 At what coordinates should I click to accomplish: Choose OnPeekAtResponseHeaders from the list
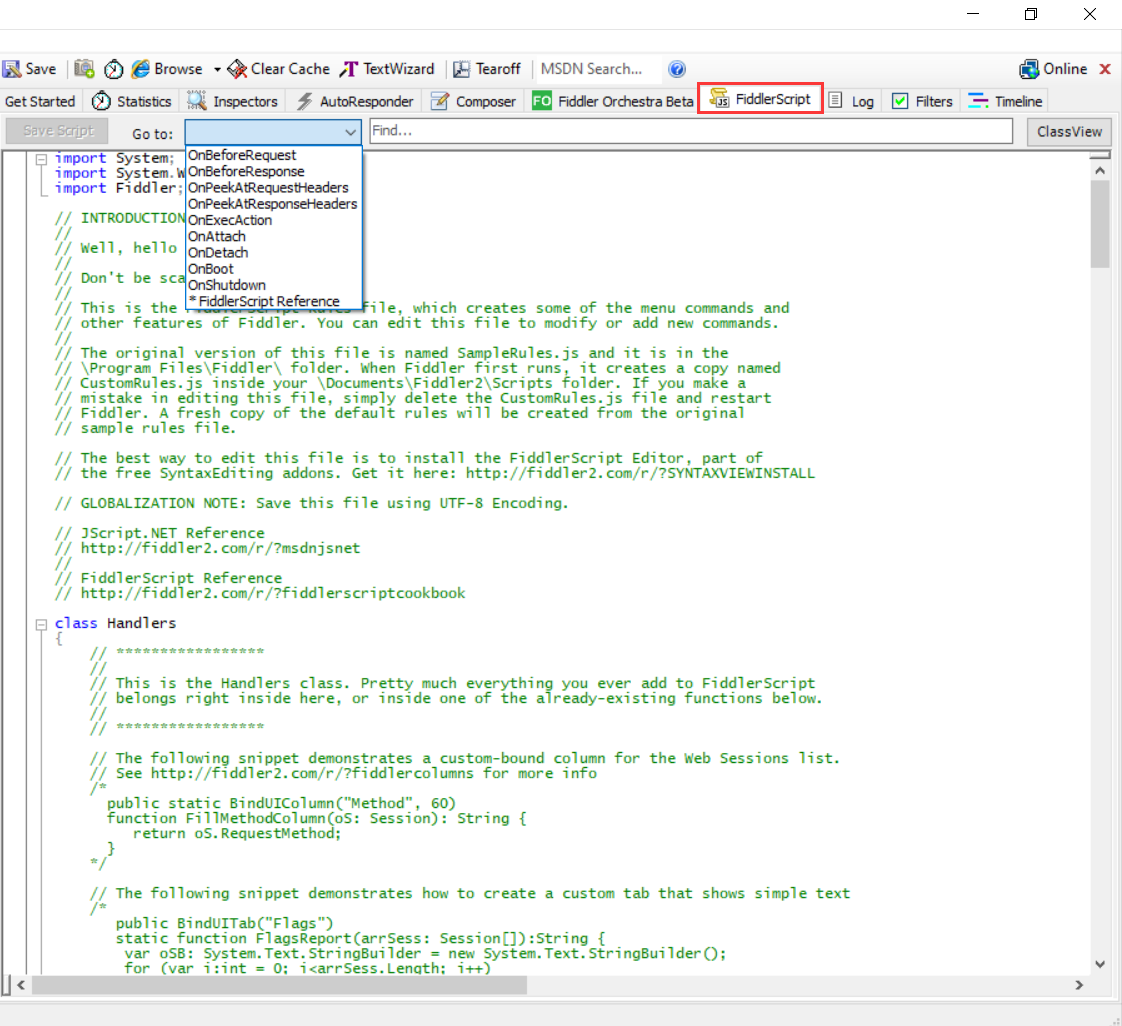tap(273, 204)
